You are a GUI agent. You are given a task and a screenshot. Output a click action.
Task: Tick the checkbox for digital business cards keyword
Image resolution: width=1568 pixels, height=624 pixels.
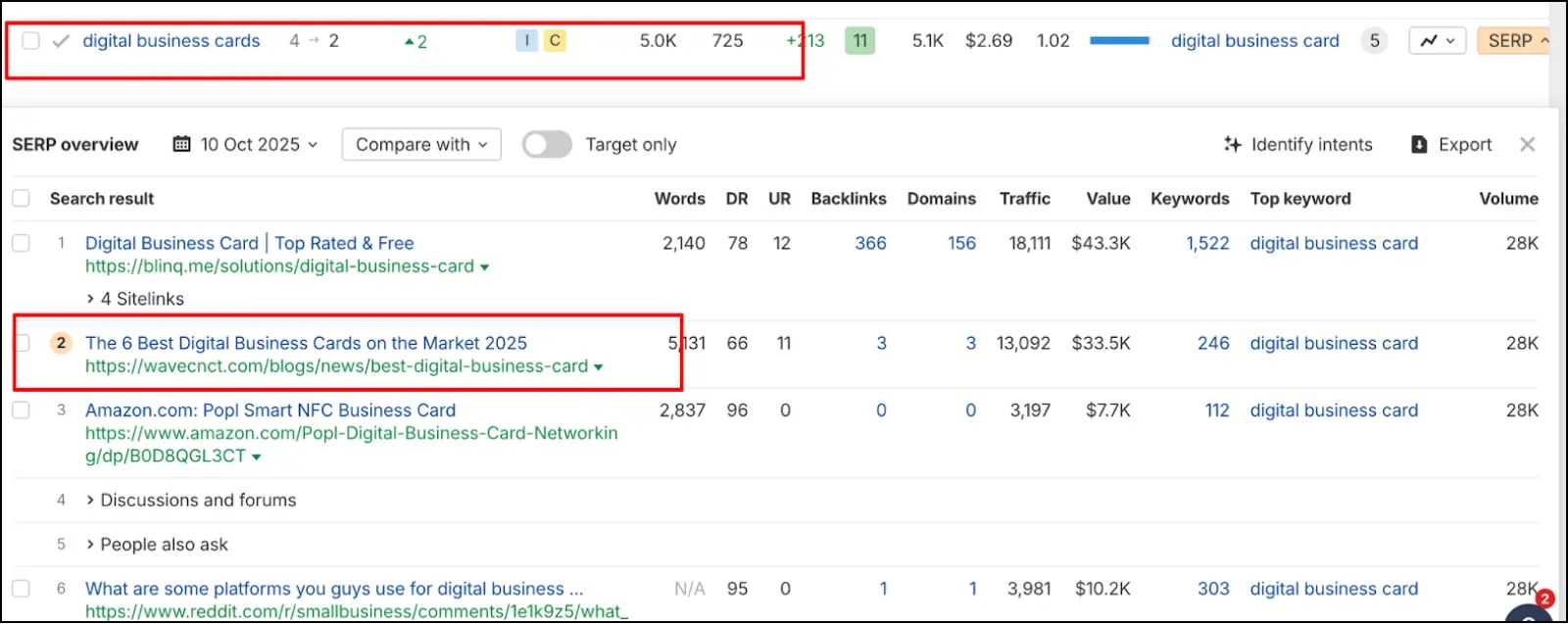31,41
